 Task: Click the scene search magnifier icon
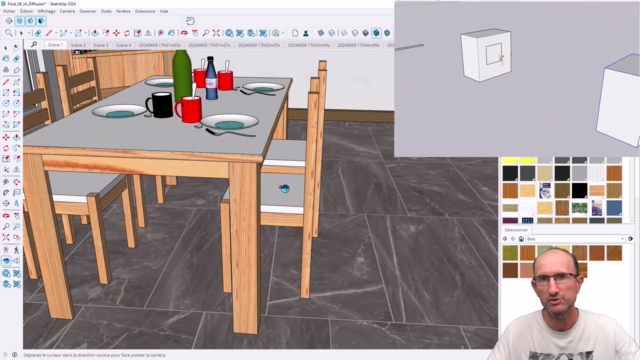click(34, 44)
